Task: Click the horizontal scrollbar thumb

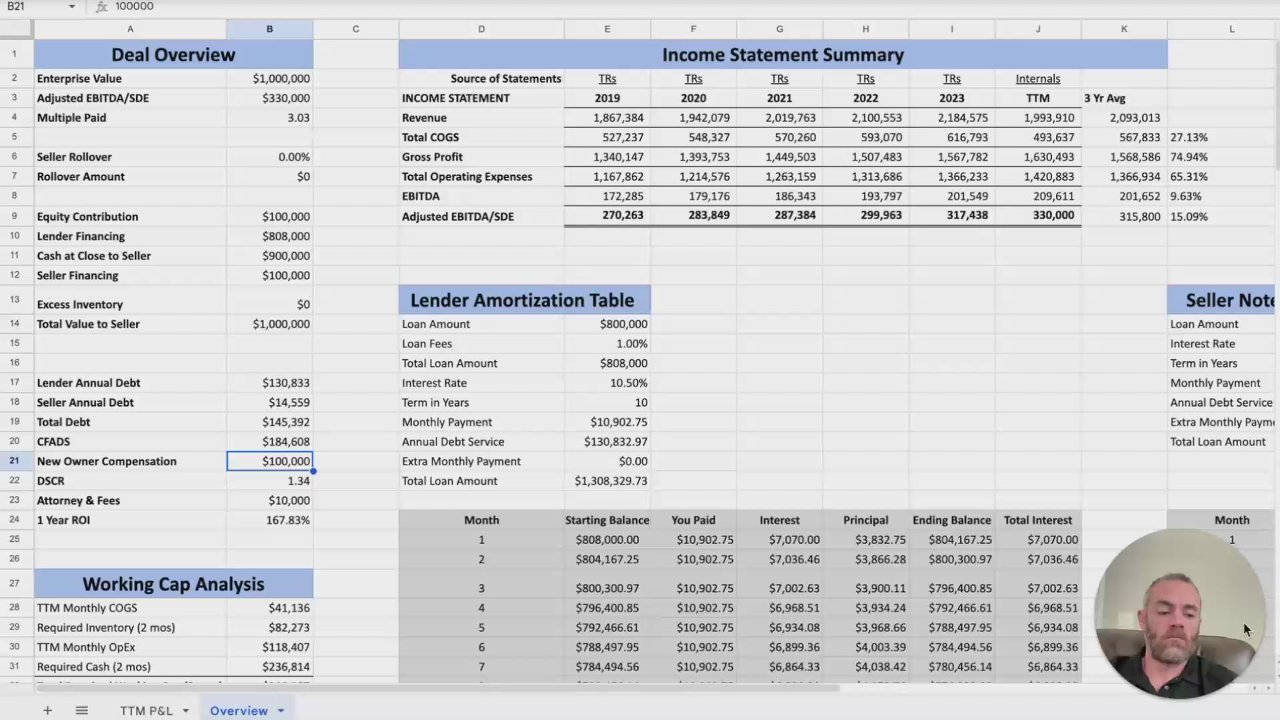Action: pos(437,686)
